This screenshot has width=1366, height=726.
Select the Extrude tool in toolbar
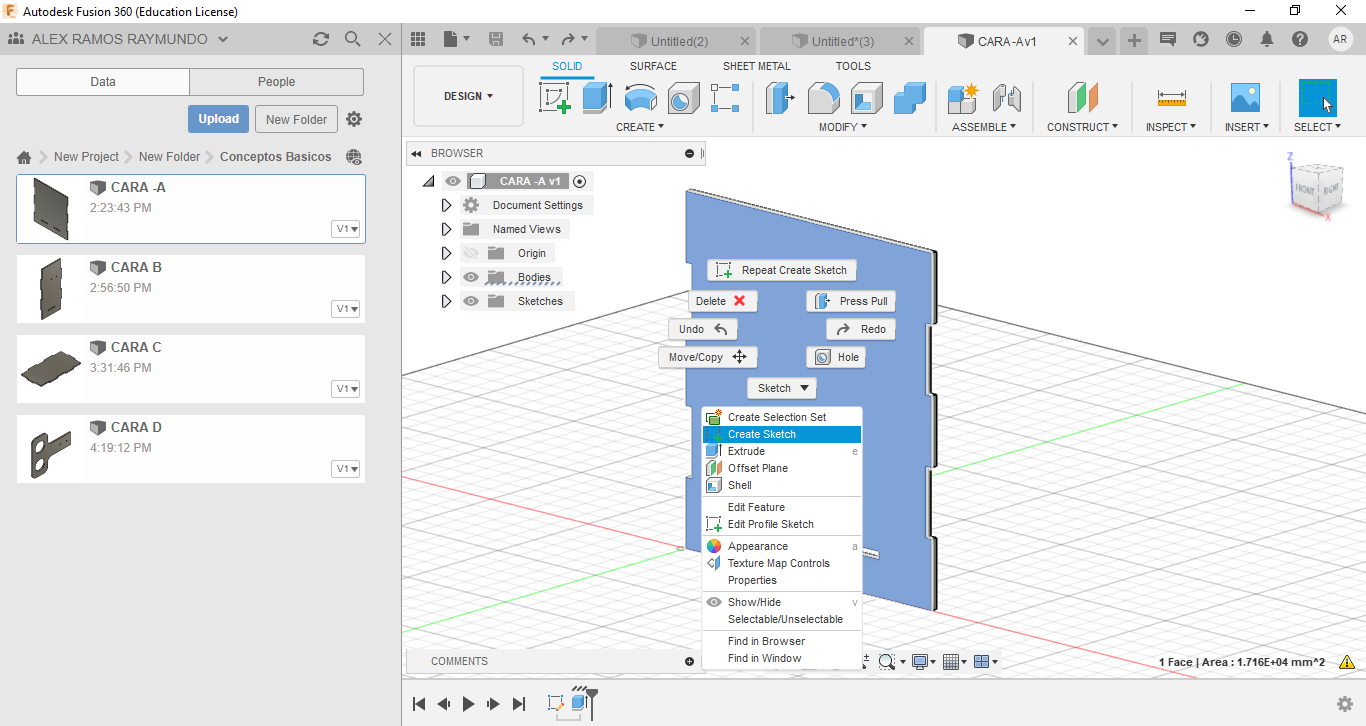pyautogui.click(x=598, y=98)
